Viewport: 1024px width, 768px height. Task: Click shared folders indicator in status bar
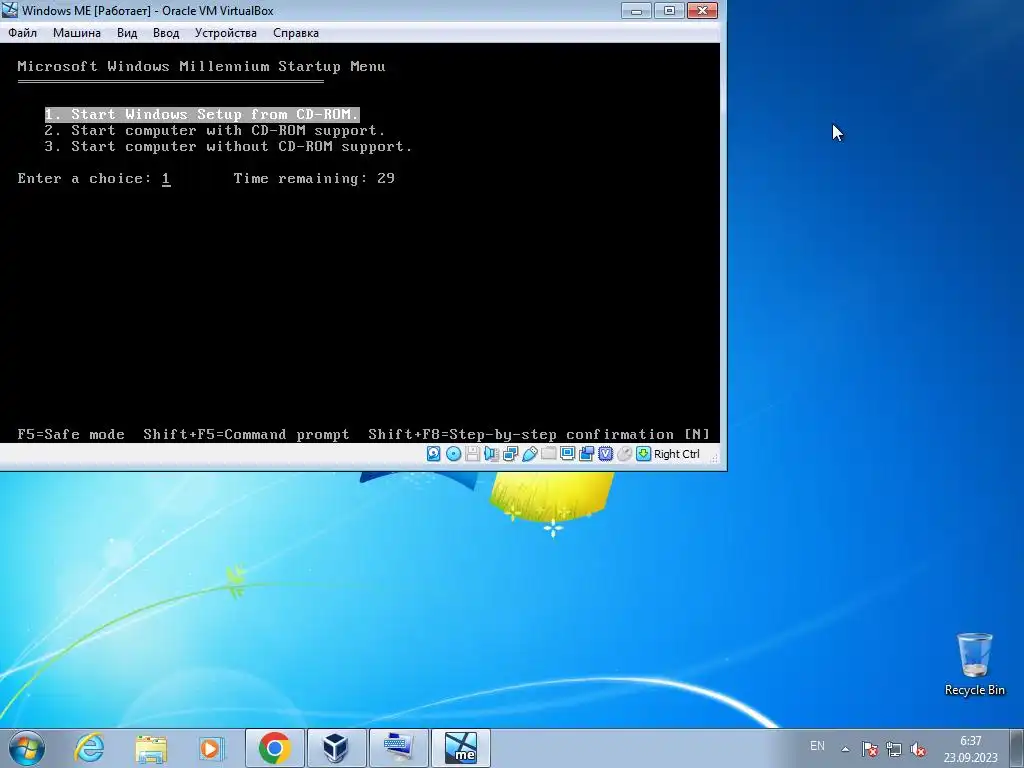(x=549, y=454)
